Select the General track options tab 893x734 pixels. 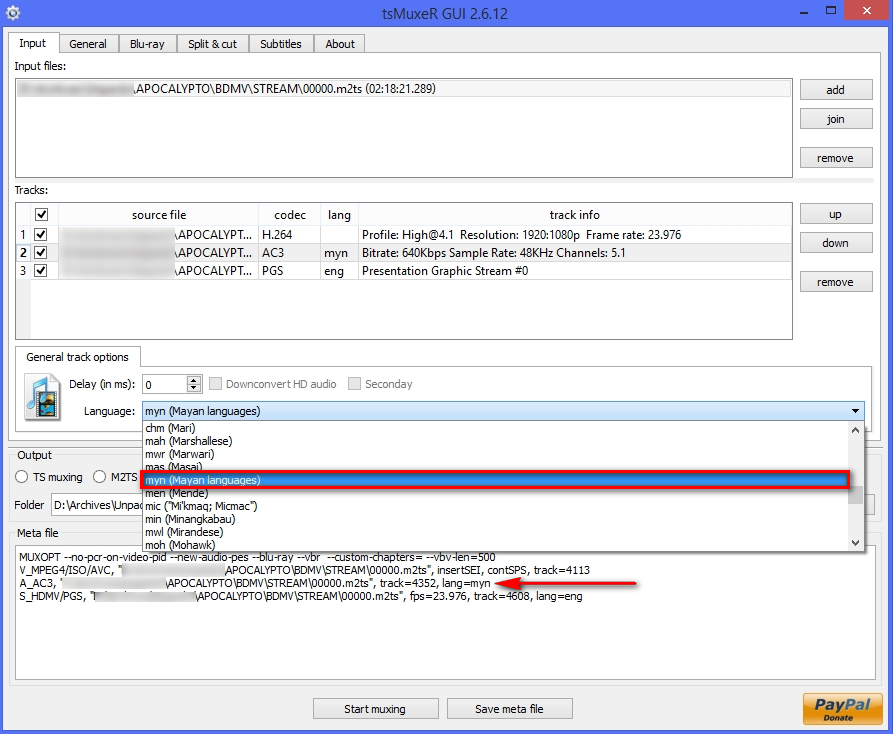[x=77, y=357]
